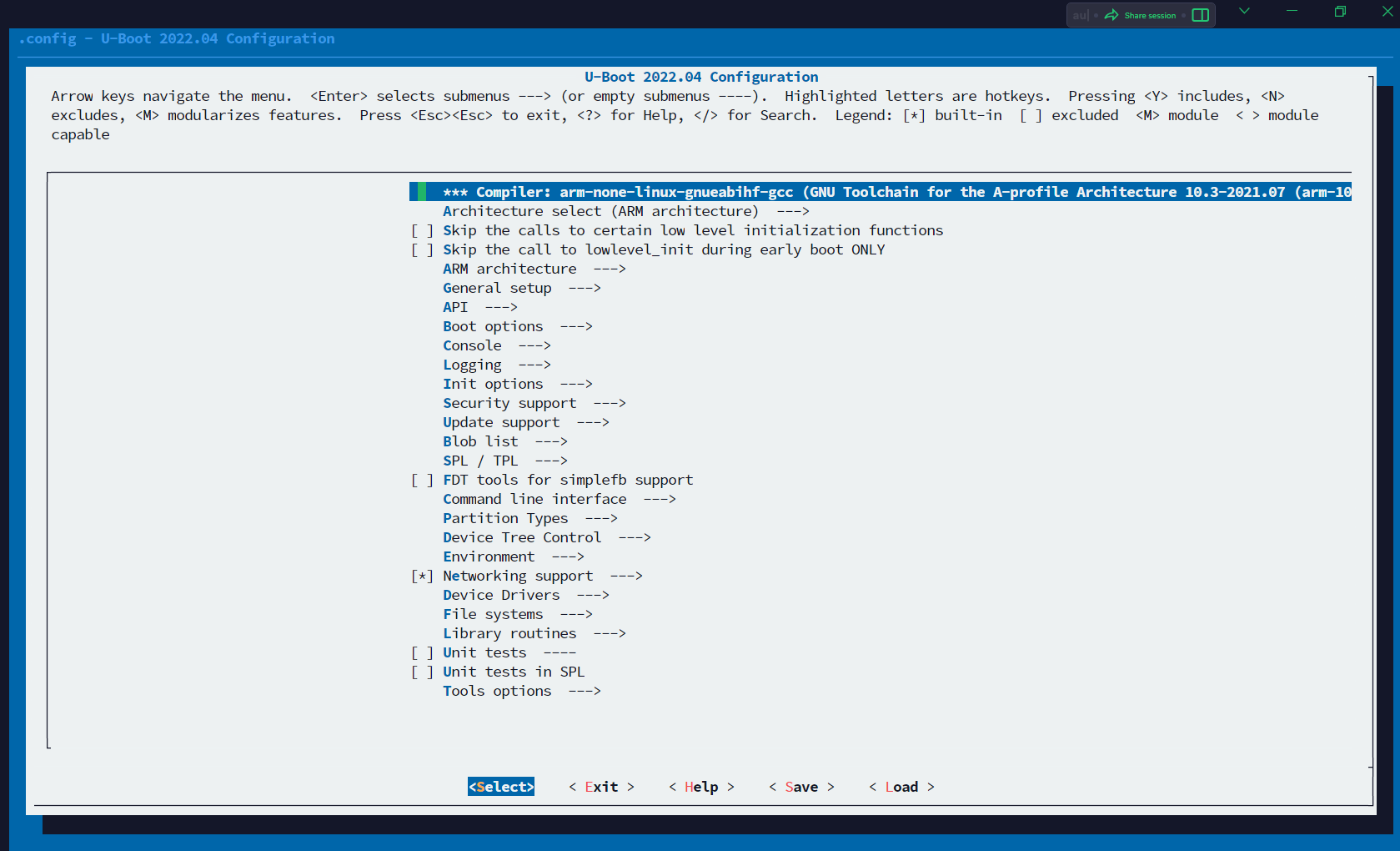The width and height of the screenshot is (1400, 851).
Task: Expand Boot options submenu
Action: [517, 327]
